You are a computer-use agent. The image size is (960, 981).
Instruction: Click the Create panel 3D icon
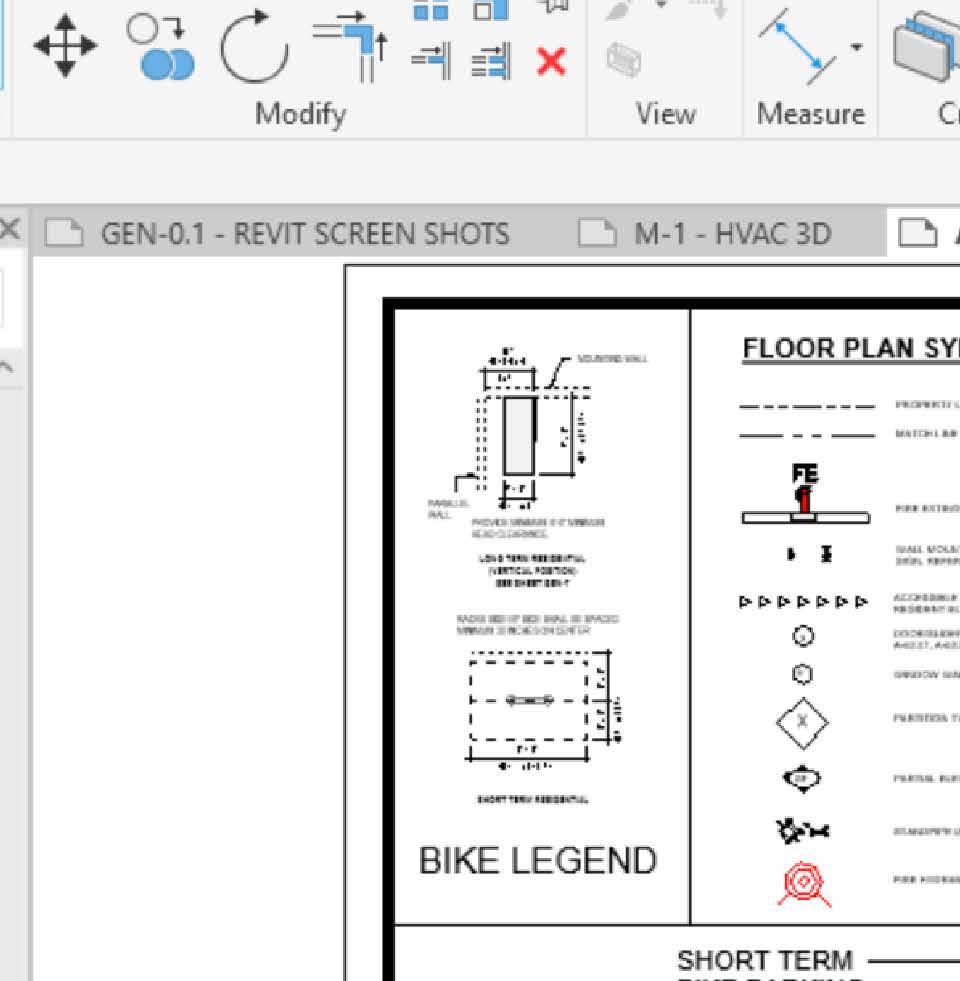coord(926,47)
